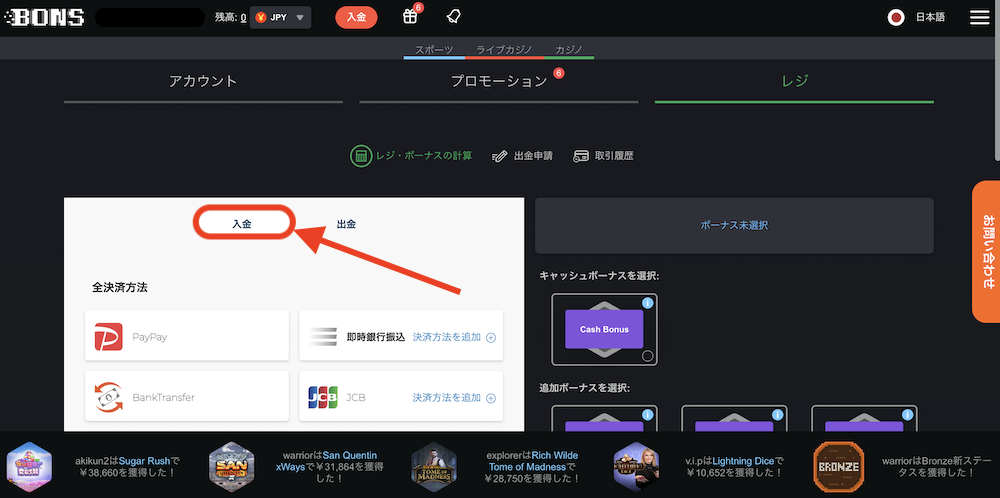Click the pencil icon for 出金申請
Screen dimensions: 1000x498
point(500,156)
